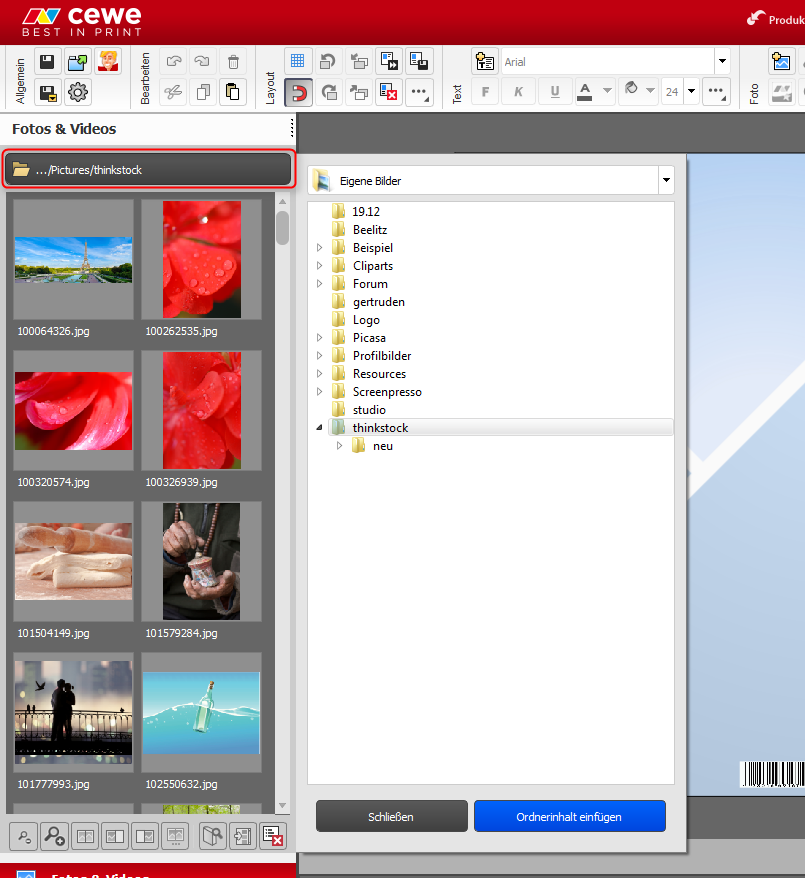Open the settings gear in Allgemein
The width and height of the screenshot is (805, 878).
tap(78, 93)
